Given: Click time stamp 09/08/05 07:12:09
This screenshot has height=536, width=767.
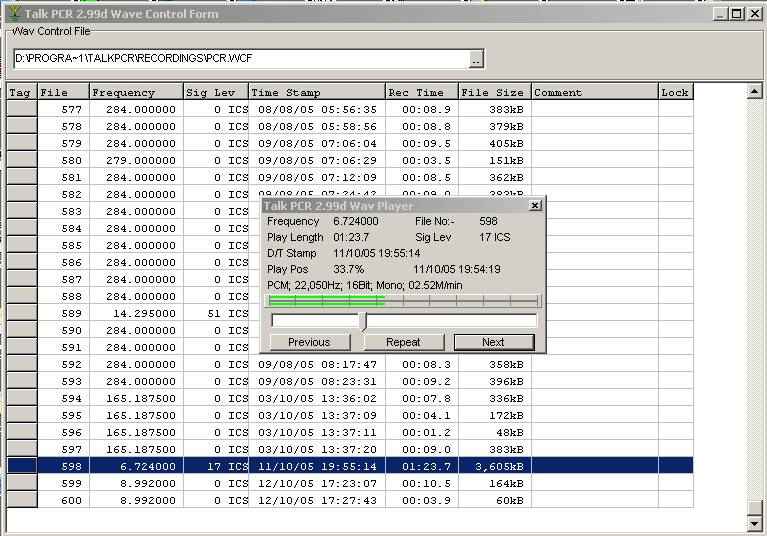Looking at the screenshot, I should [x=317, y=177].
